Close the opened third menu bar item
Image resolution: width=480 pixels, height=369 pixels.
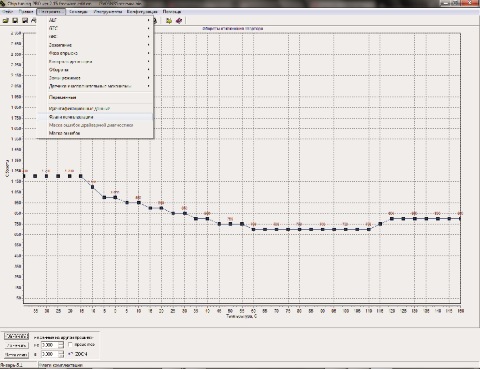tap(51, 12)
